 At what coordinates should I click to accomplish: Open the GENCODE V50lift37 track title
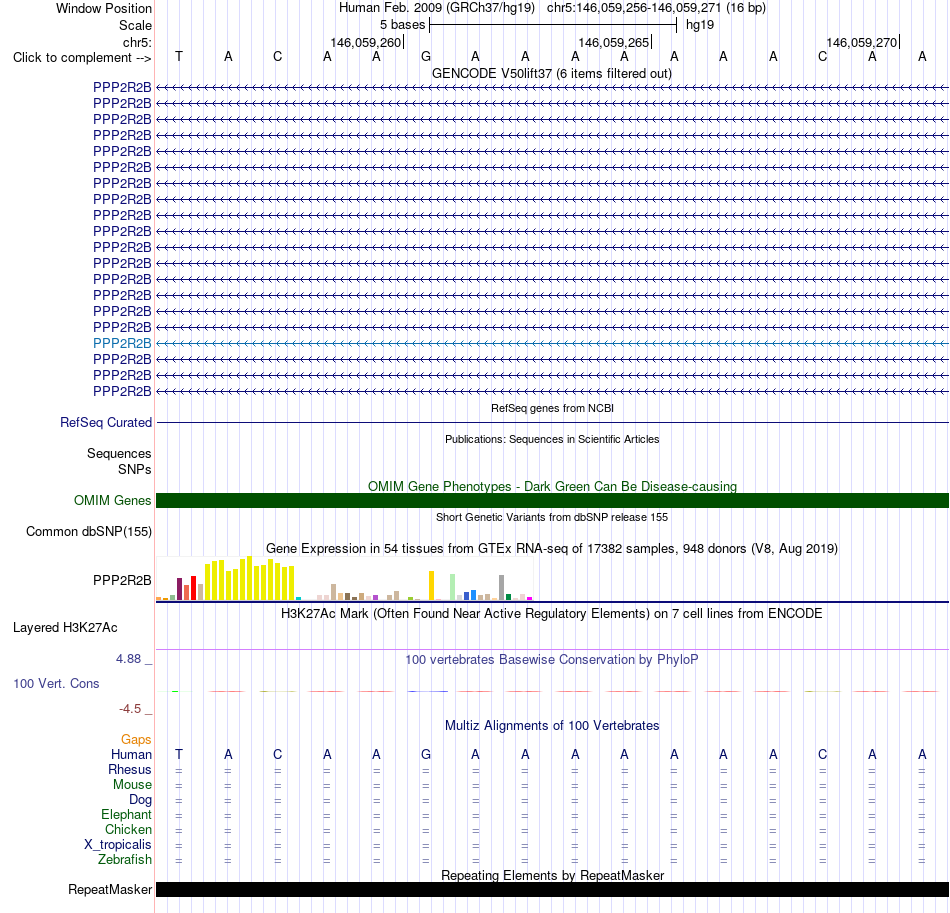pyautogui.click(x=551, y=73)
